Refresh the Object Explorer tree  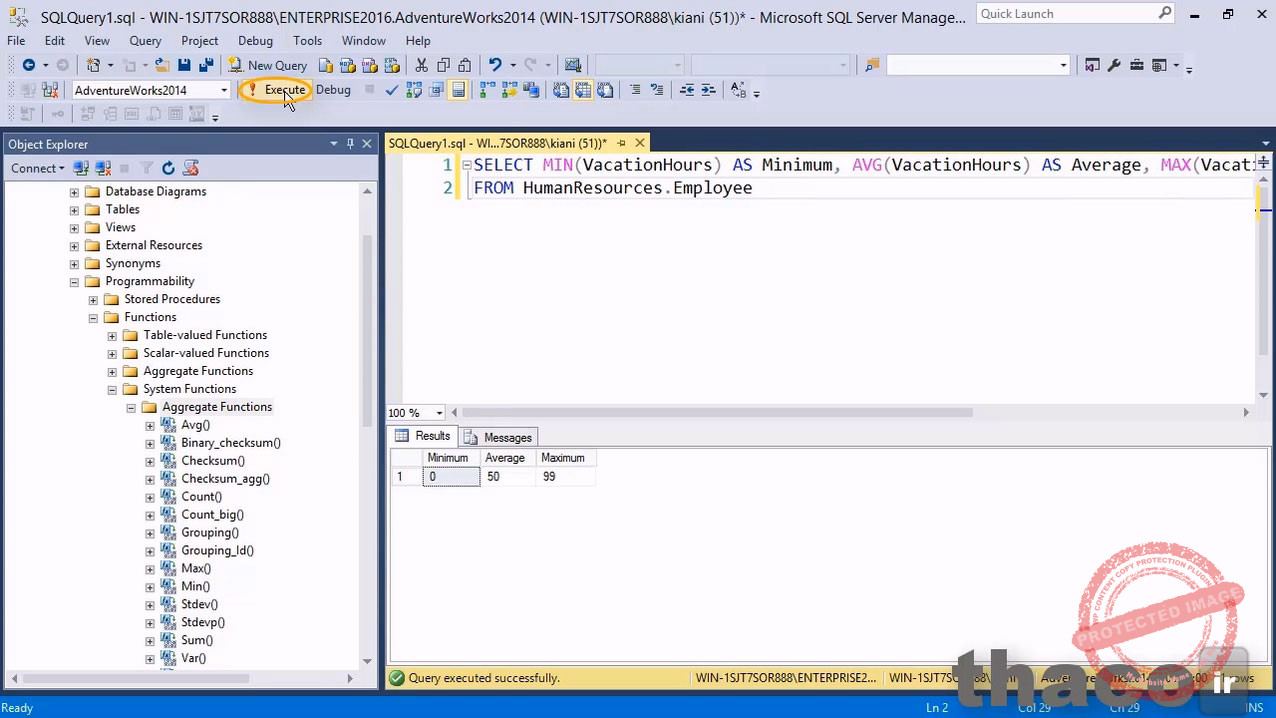168,169
